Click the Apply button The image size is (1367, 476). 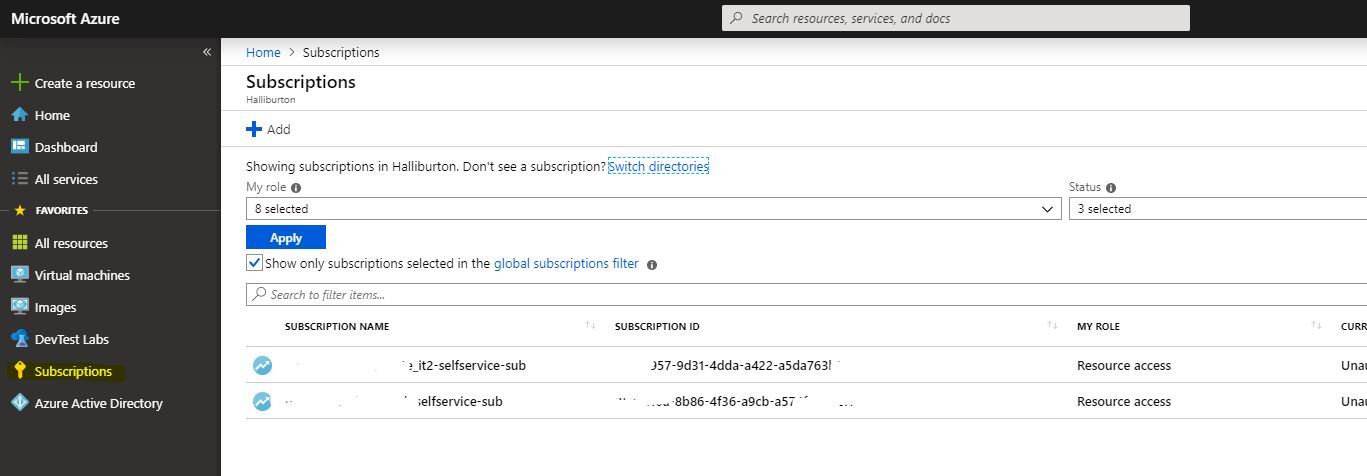tap(286, 237)
